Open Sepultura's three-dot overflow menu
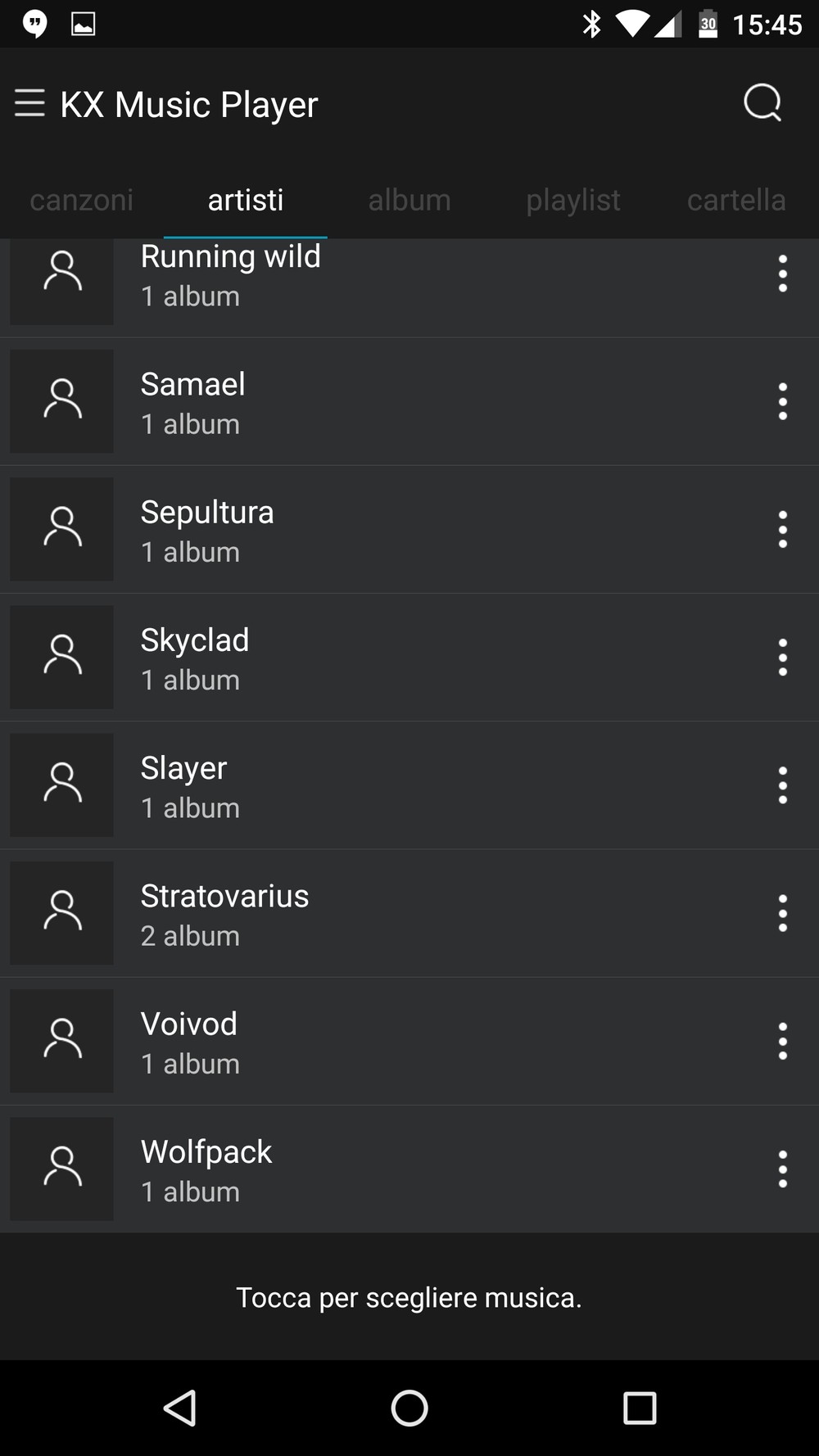Viewport: 819px width, 1456px height. point(783,529)
